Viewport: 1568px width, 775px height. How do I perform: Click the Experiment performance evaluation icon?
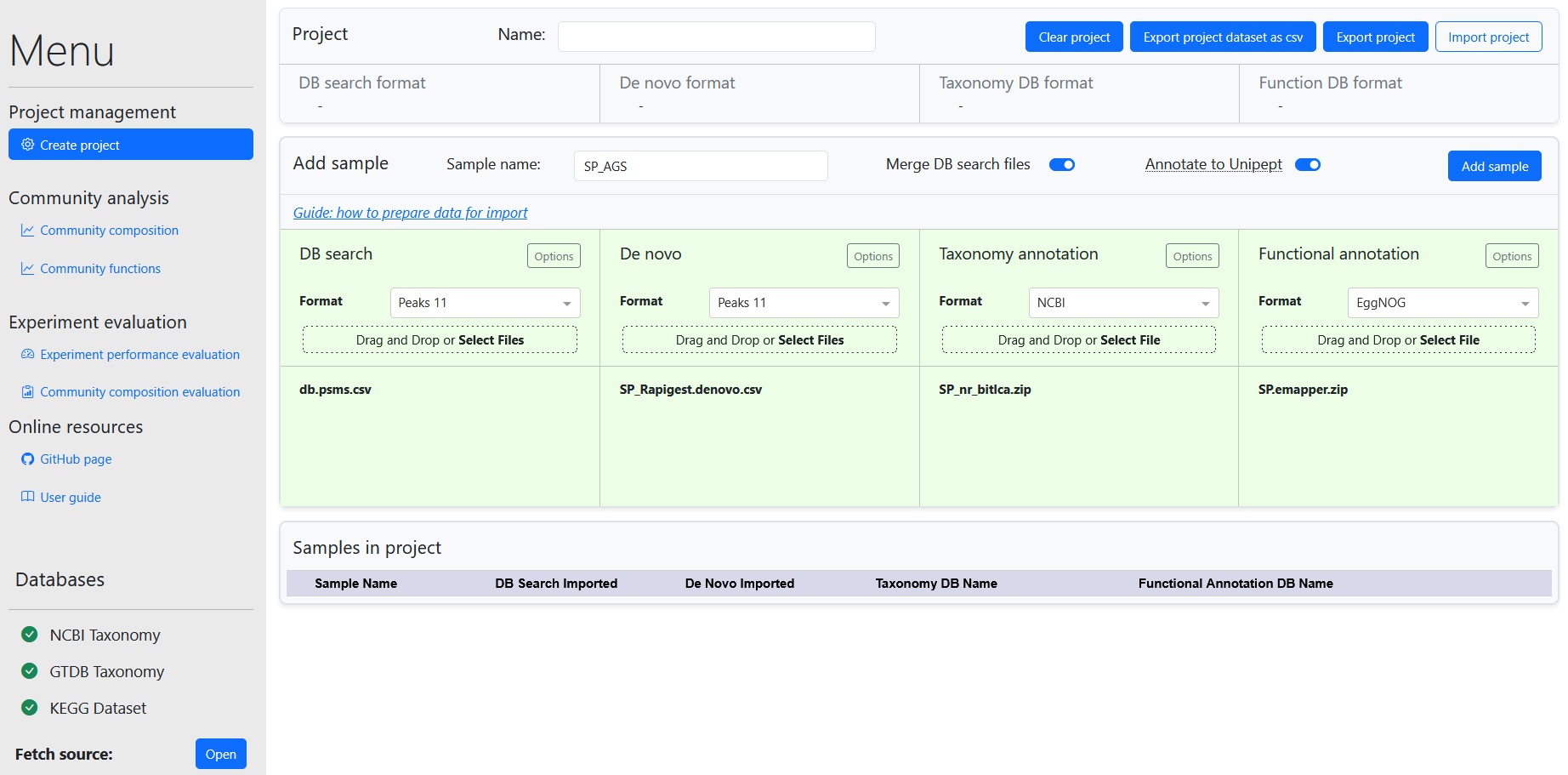(x=27, y=355)
